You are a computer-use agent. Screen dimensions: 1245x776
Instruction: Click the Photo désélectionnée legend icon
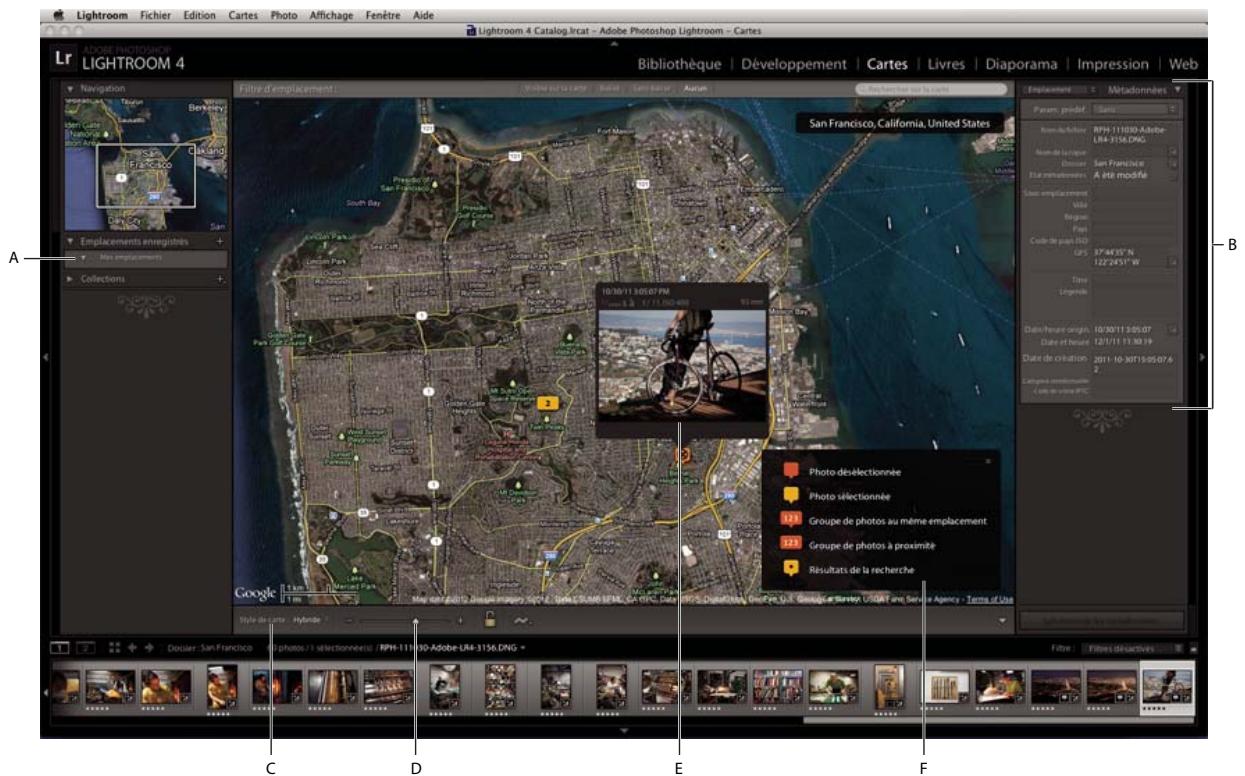point(791,470)
